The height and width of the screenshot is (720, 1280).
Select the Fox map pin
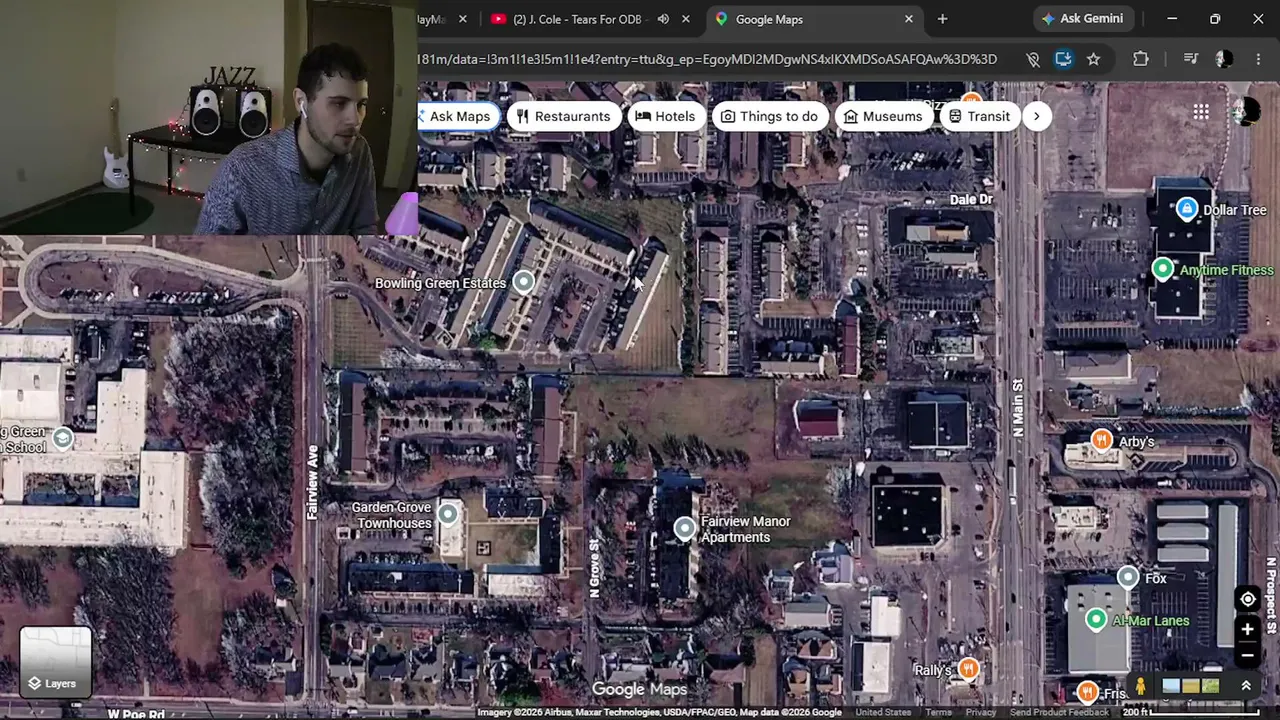pos(1128,577)
